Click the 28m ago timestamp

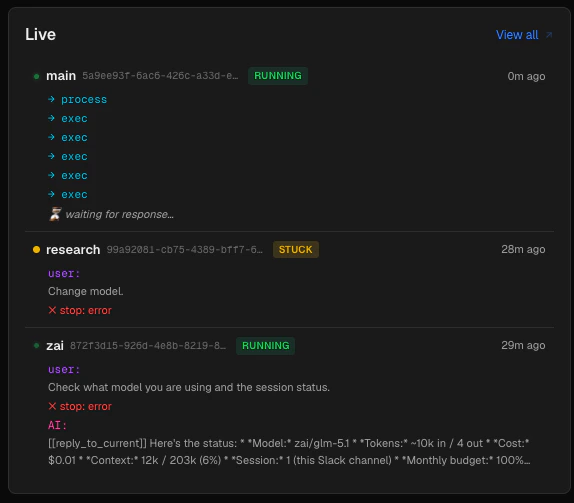coord(523,249)
